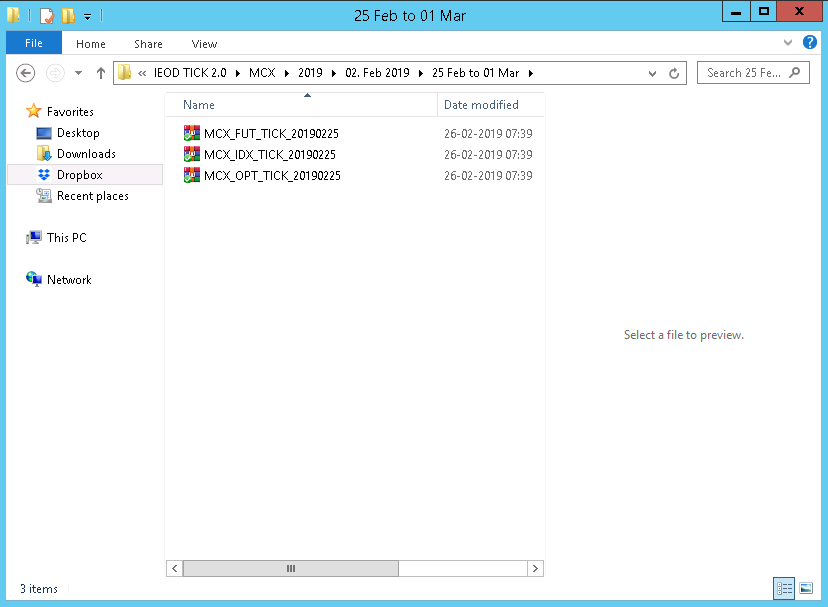Viewport: 828px width, 607px height.
Task: Switch to large thumbnails view icon
Action: point(806,588)
